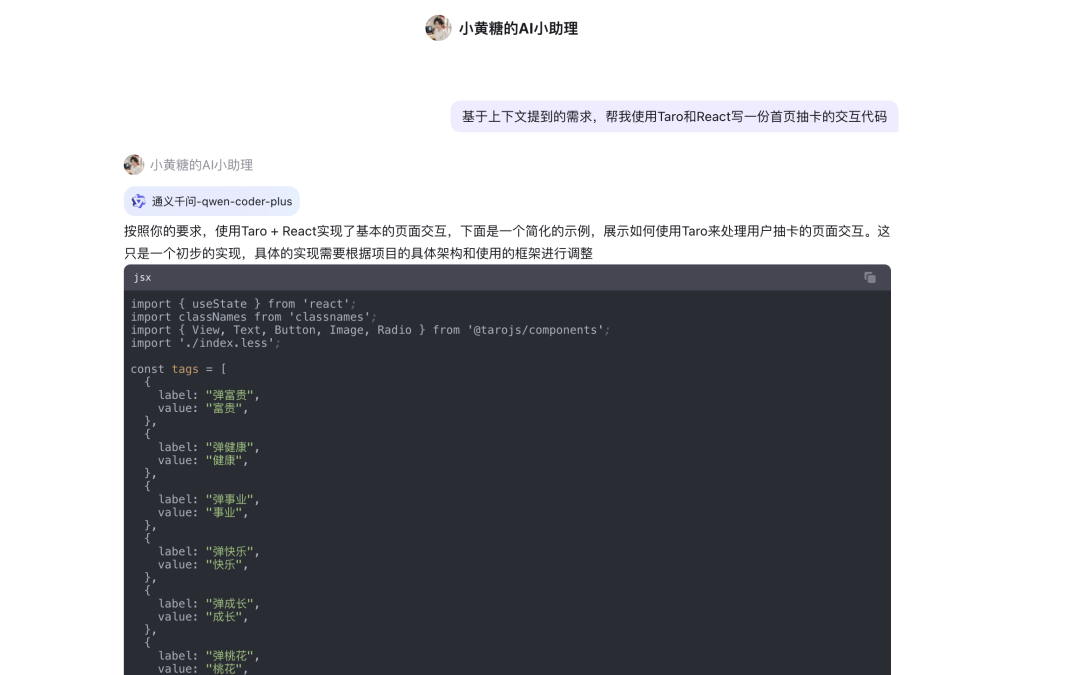Click the 小黄糖的AI小助理 header title
The width and height of the screenshot is (1080, 675).
(518, 28)
